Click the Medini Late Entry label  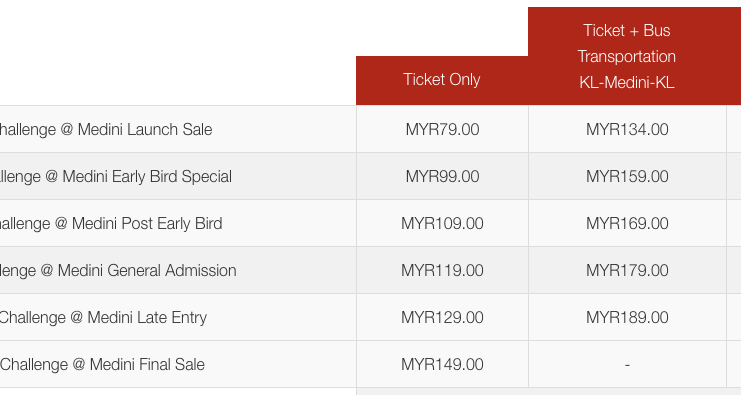coord(103,318)
